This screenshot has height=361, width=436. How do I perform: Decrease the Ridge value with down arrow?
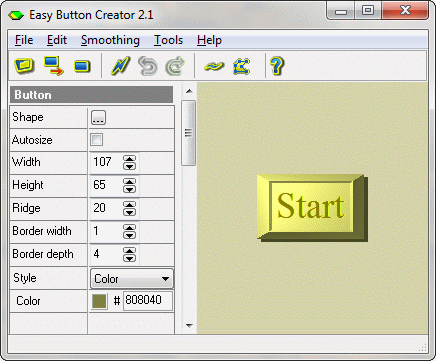point(129,212)
